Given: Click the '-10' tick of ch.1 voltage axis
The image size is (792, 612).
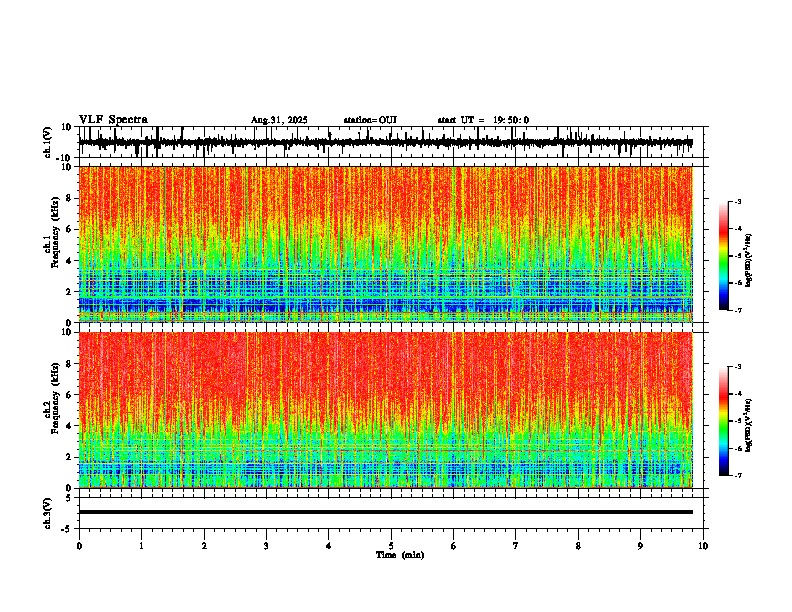Looking at the screenshot, I should [x=65, y=158].
